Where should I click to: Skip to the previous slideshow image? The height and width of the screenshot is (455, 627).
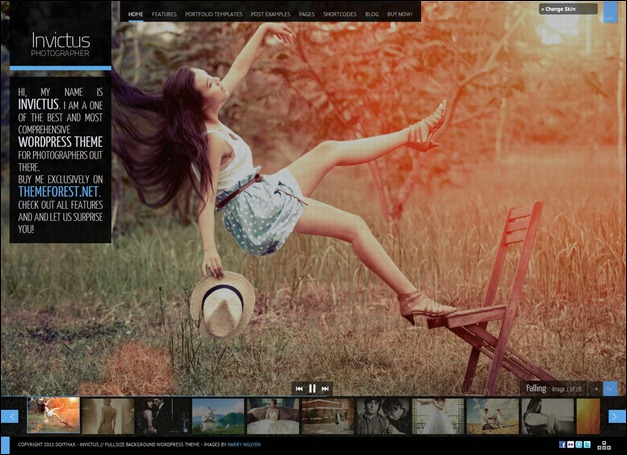pos(299,388)
